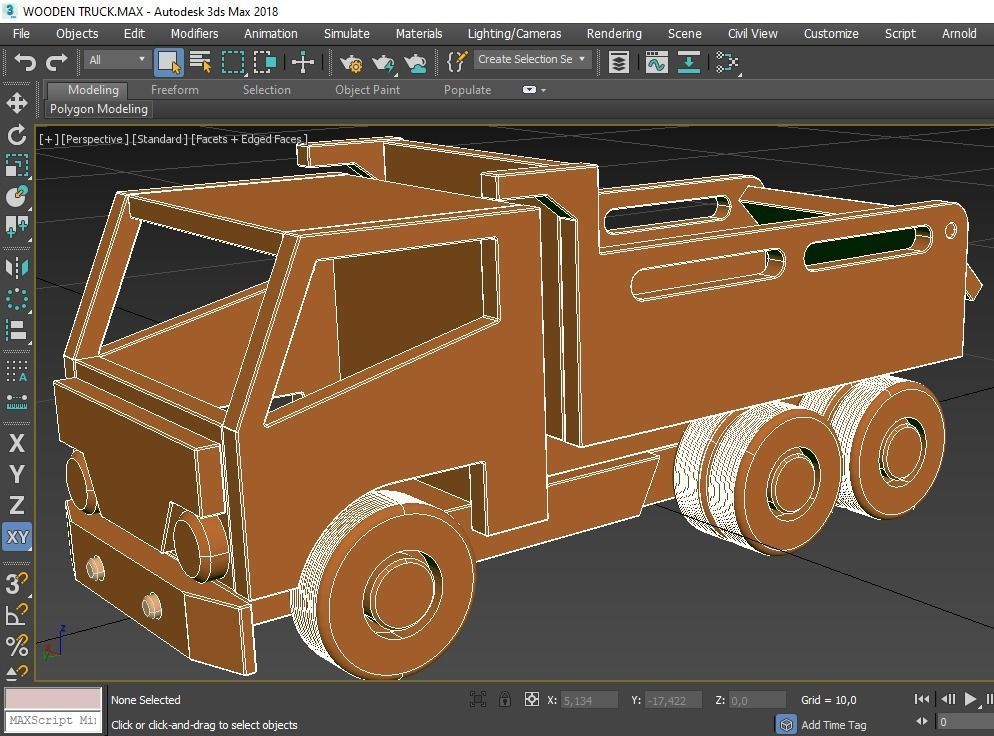Click the Spacing tool icon

pyautogui.click(x=16, y=401)
